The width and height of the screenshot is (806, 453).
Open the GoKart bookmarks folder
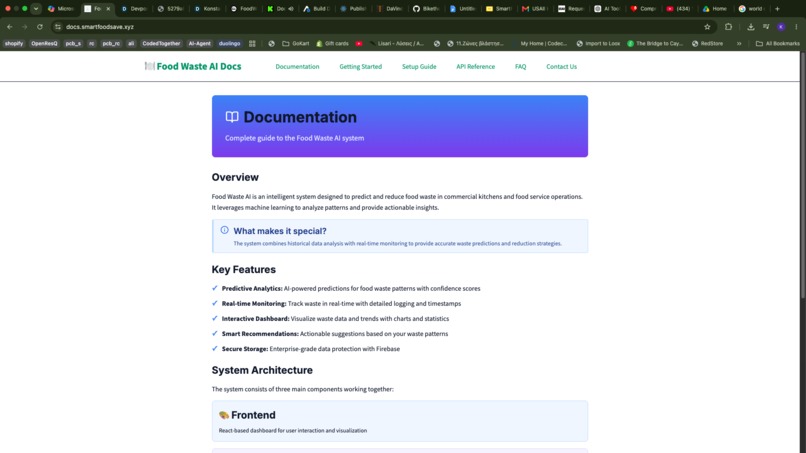point(296,44)
